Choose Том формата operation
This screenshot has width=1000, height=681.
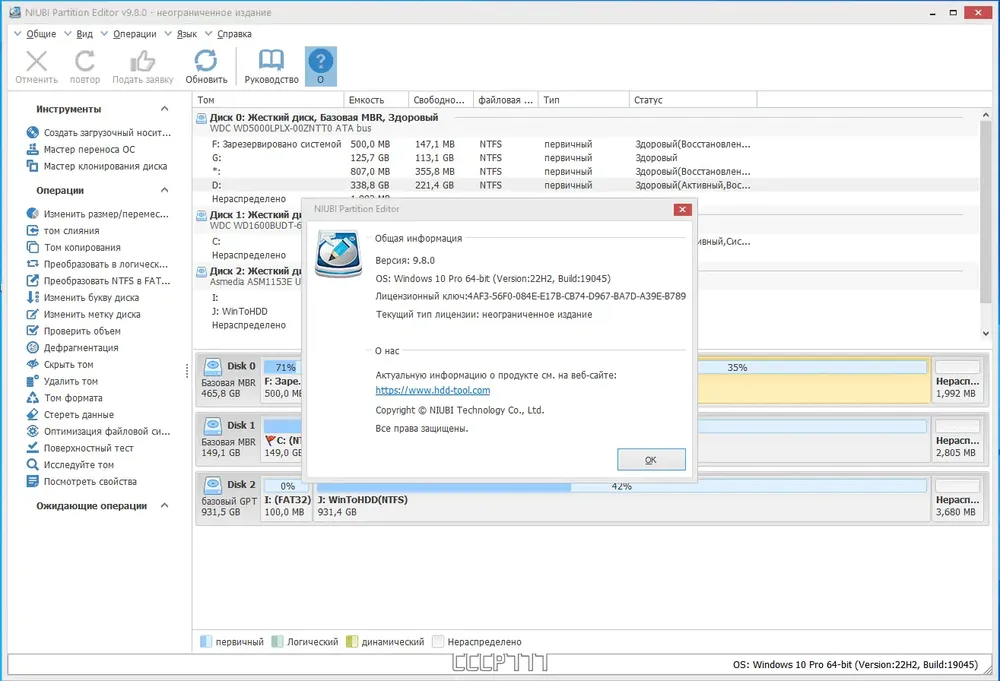click(x=64, y=397)
